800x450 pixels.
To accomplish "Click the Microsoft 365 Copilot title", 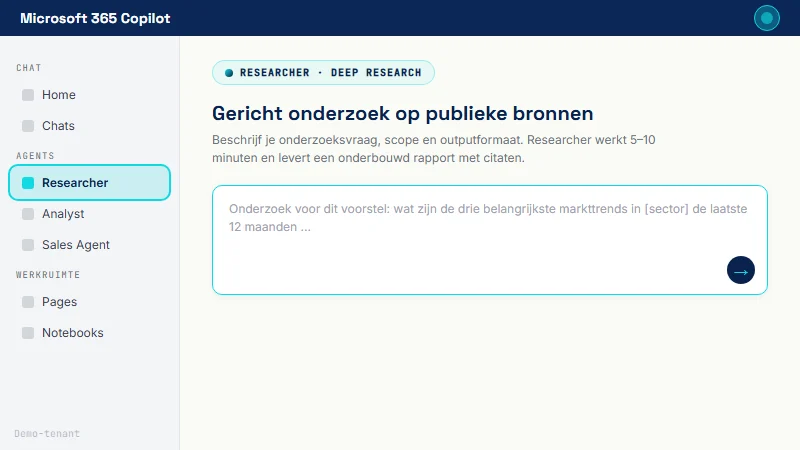I will pyautogui.click(x=95, y=18).
